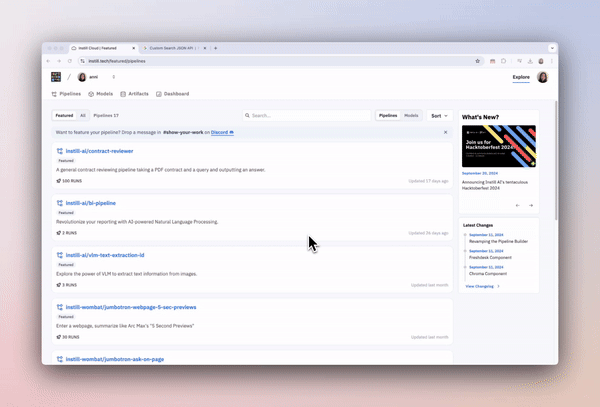This screenshot has width=600, height=407.
Task: Open the browser downloads icon
Action: (x=530, y=61)
